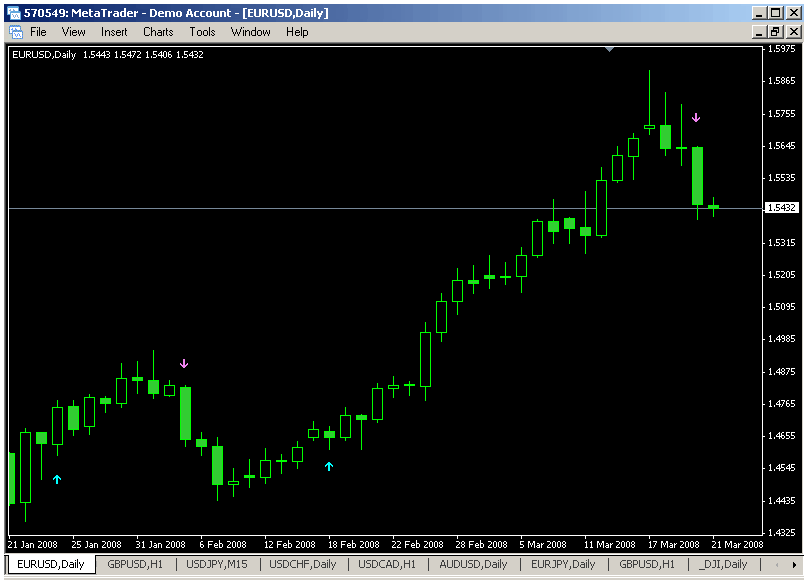Restore the inner chart window using menu bar button
Screen dimensions: 808x580
coord(774,32)
